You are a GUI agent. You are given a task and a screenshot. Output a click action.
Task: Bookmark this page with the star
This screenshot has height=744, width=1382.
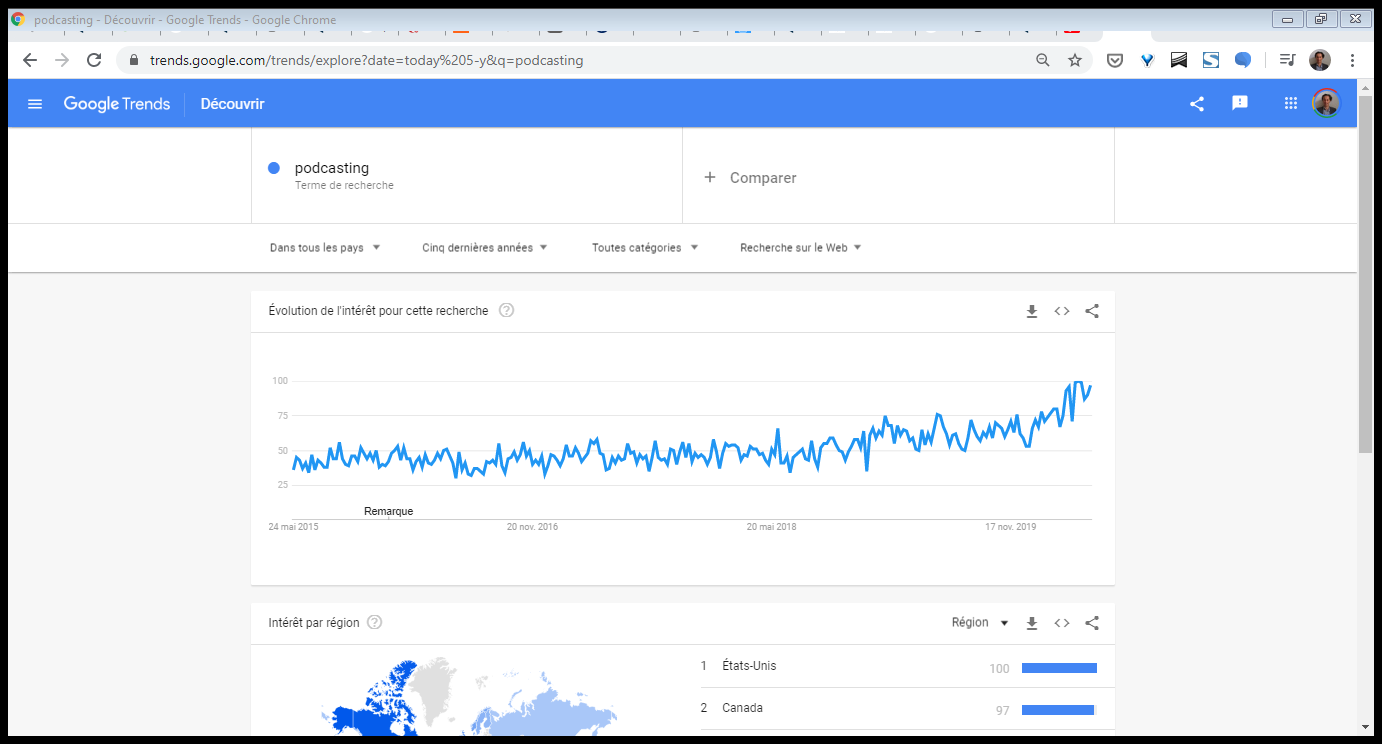click(1075, 60)
